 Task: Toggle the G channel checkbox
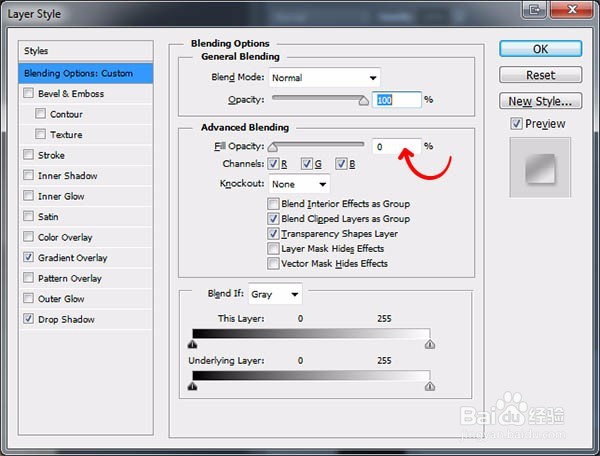(307, 164)
